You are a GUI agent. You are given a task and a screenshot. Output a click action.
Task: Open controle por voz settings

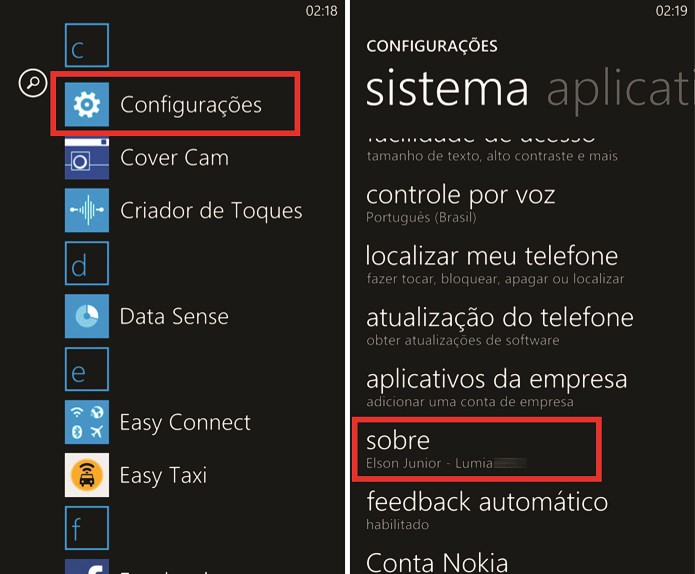click(x=461, y=203)
